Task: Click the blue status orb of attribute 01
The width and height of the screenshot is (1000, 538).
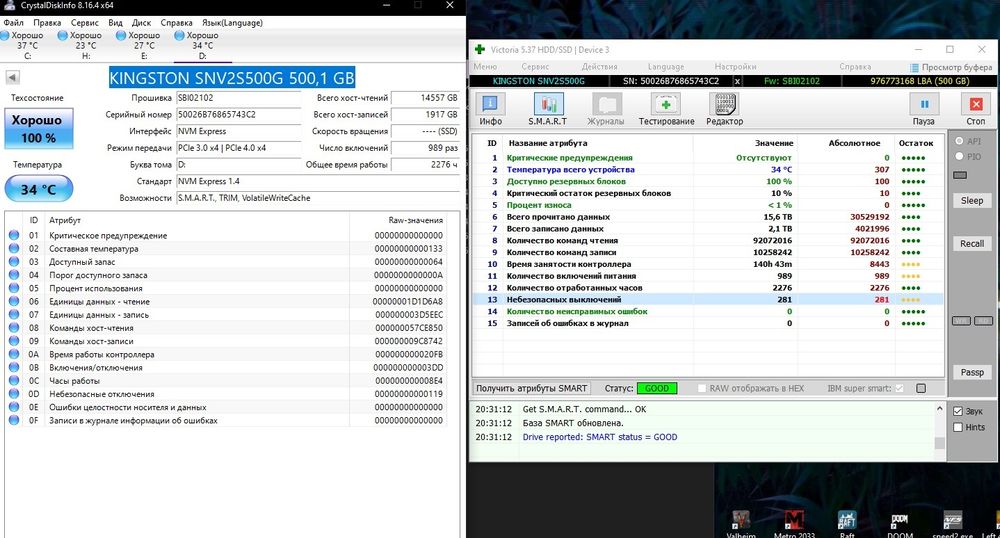Action: pyautogui.click(x=14, y=235)
